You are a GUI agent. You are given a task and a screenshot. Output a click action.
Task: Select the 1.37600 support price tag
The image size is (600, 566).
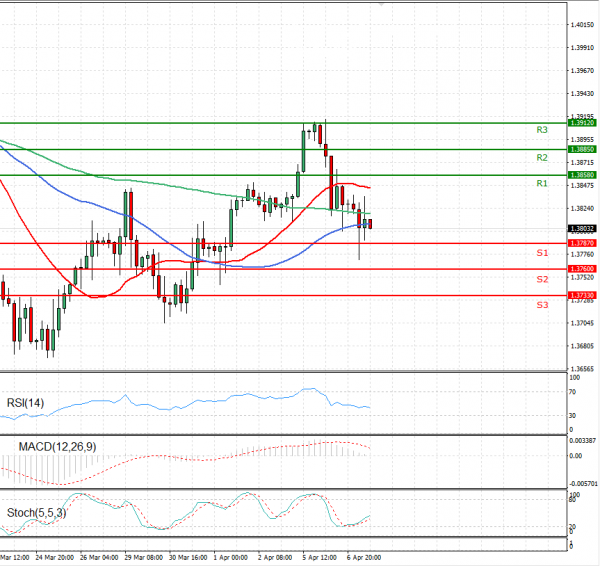582,269
